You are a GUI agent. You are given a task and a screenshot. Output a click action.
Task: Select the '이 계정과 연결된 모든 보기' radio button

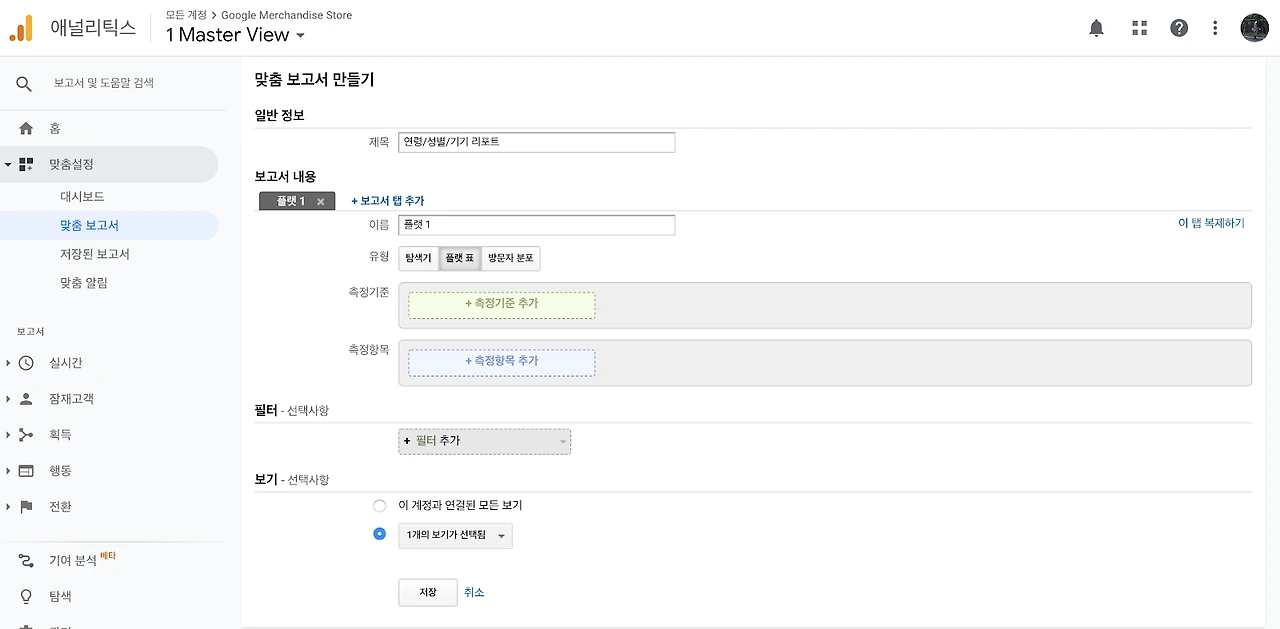click(379, 506)
